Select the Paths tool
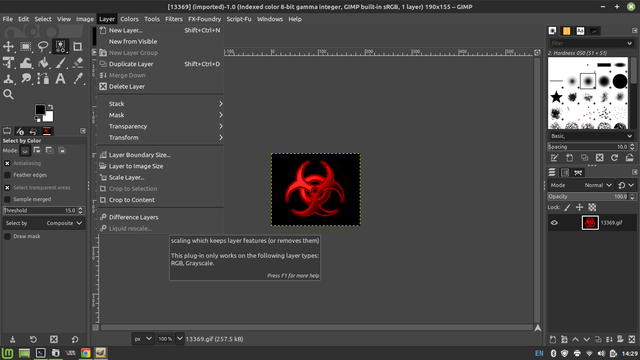 [43, 78]
